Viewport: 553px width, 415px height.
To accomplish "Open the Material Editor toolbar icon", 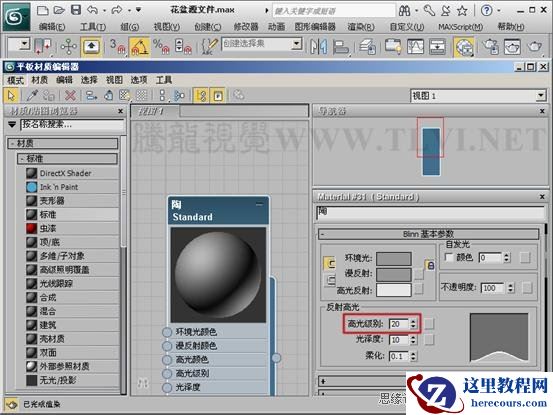I will (x=463, y=47).
